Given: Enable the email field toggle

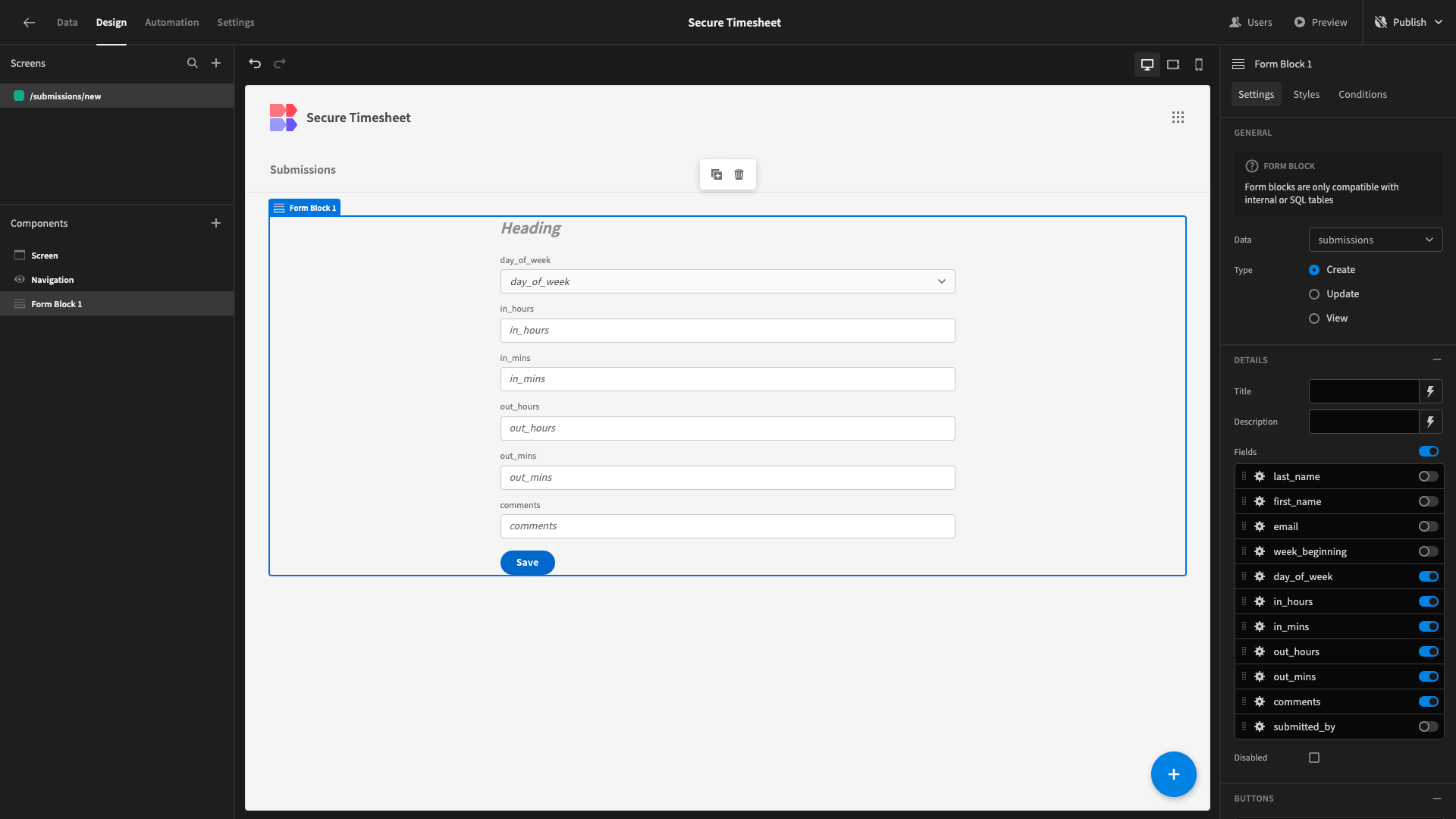Looking at the screenshot, I should pyautogui.click(x=1429, y=526).
